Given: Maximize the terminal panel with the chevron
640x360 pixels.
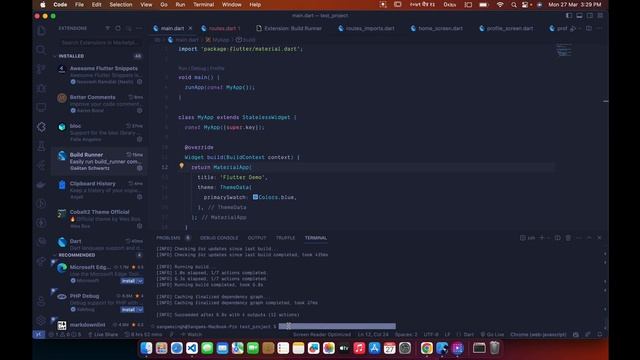Looking at the screenshot, I should (589, 238).
